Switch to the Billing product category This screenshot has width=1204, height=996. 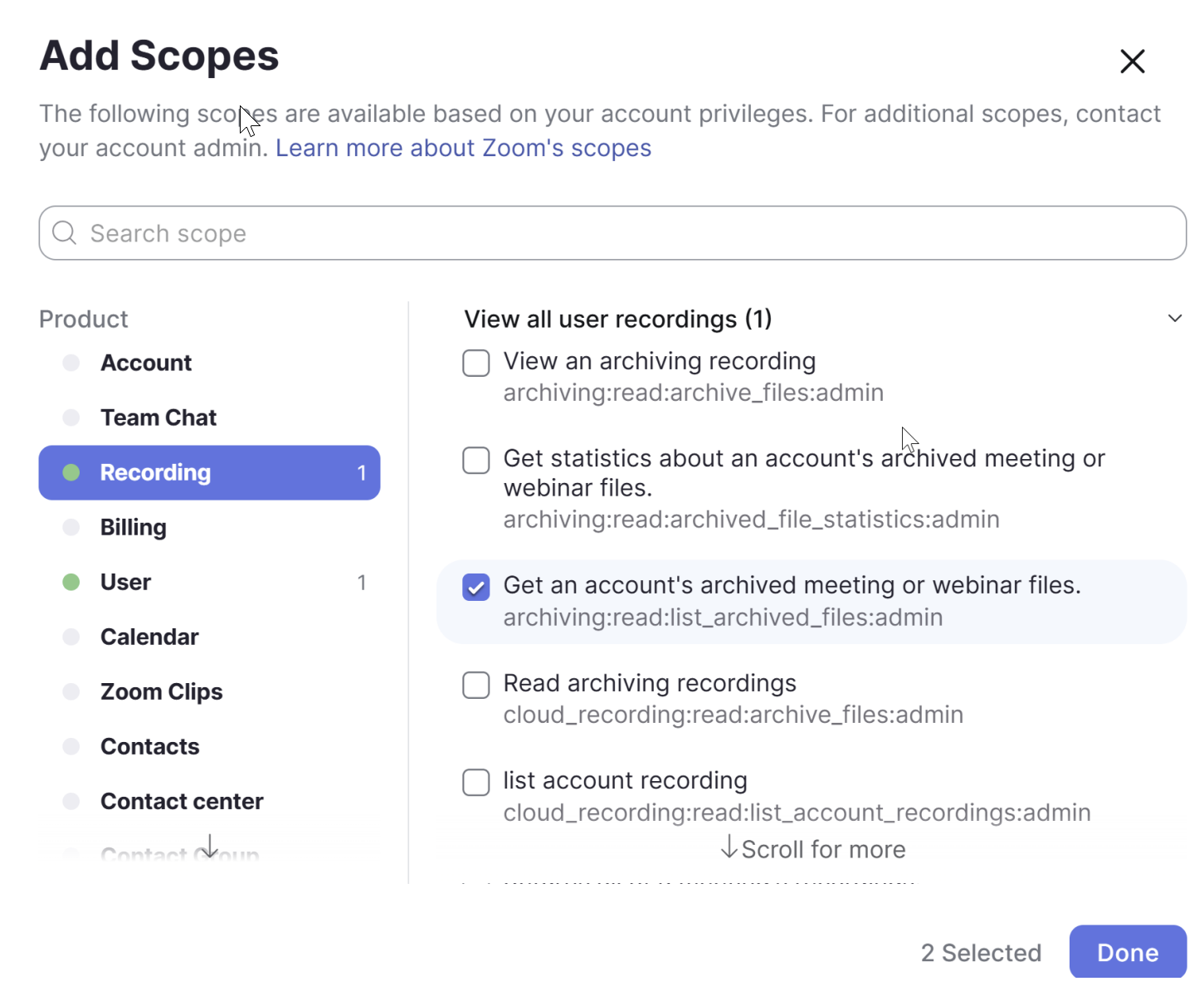133,527
